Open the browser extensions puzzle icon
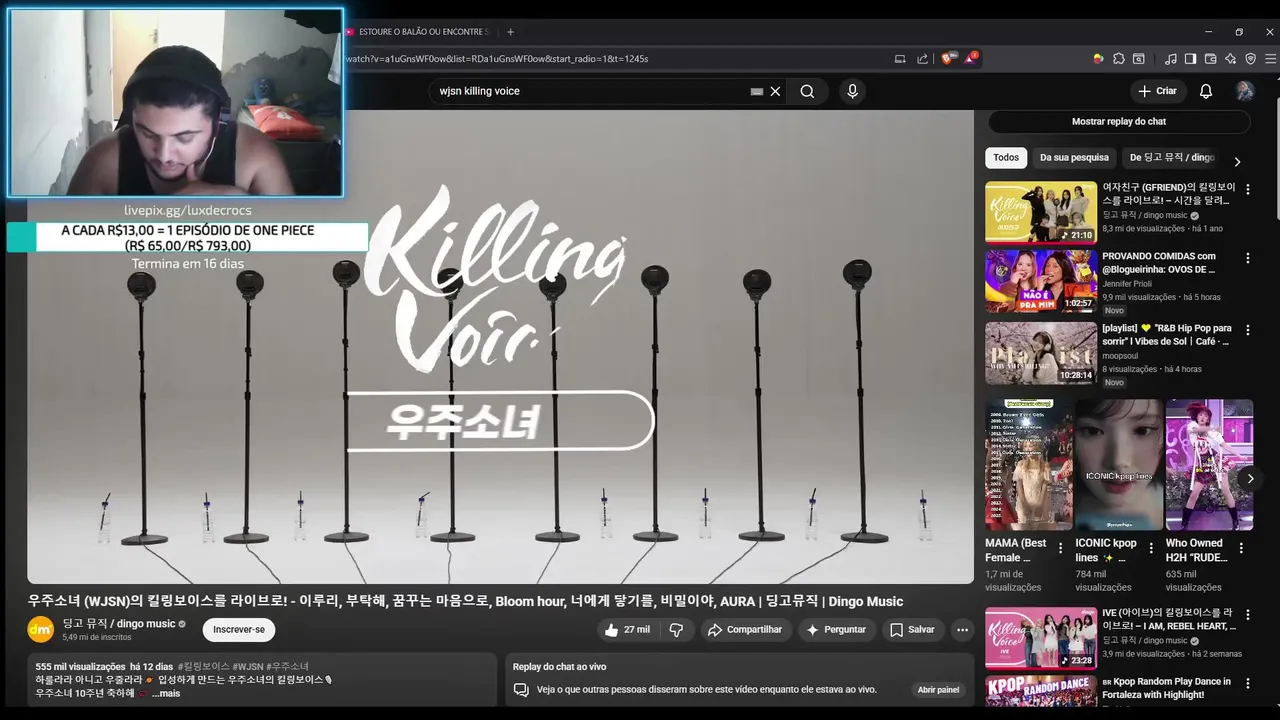Image resolution: width=1280 pixels, height=720 pixels. [1119, 59]
